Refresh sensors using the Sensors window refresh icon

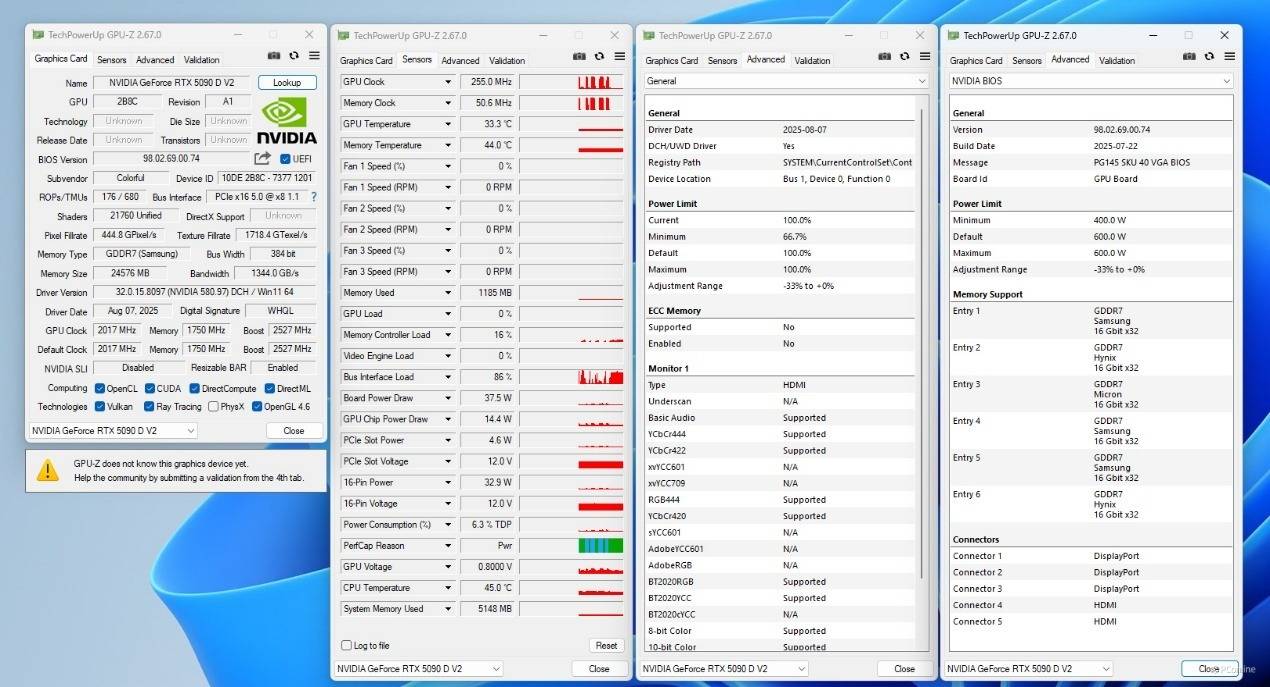click(x=600, y=57)
